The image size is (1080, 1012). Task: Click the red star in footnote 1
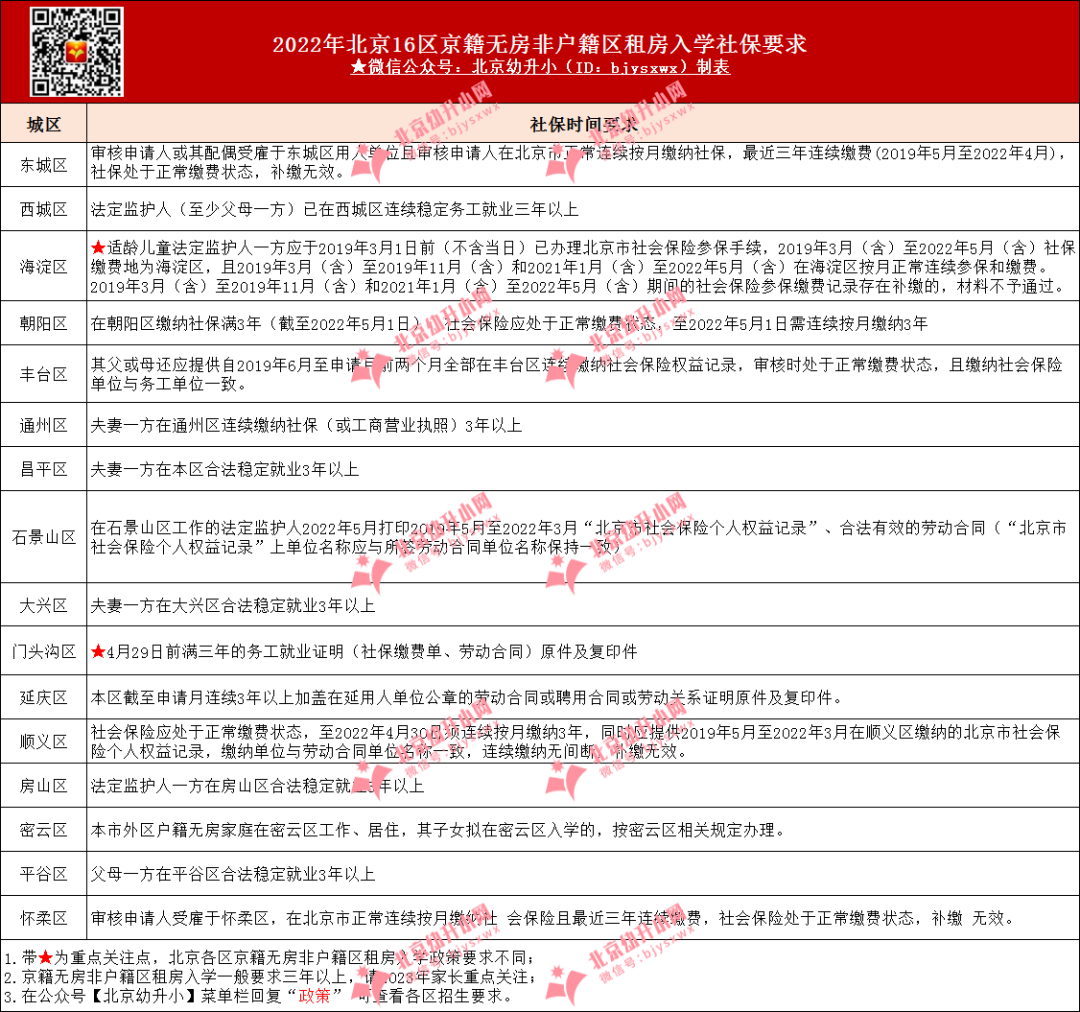point(45,957)
